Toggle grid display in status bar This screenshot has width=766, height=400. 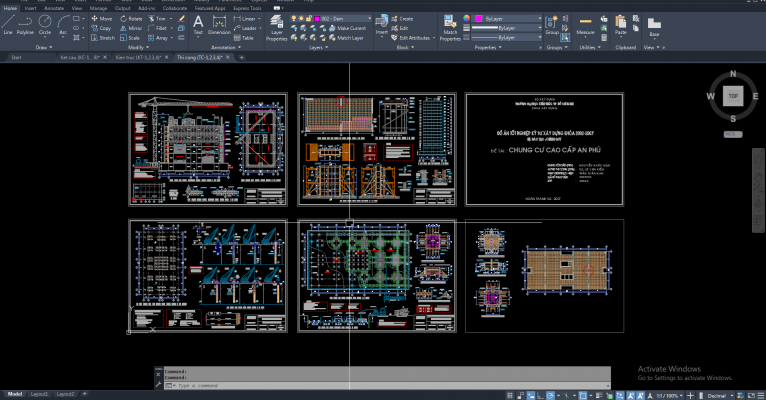[x=512, y=395]
